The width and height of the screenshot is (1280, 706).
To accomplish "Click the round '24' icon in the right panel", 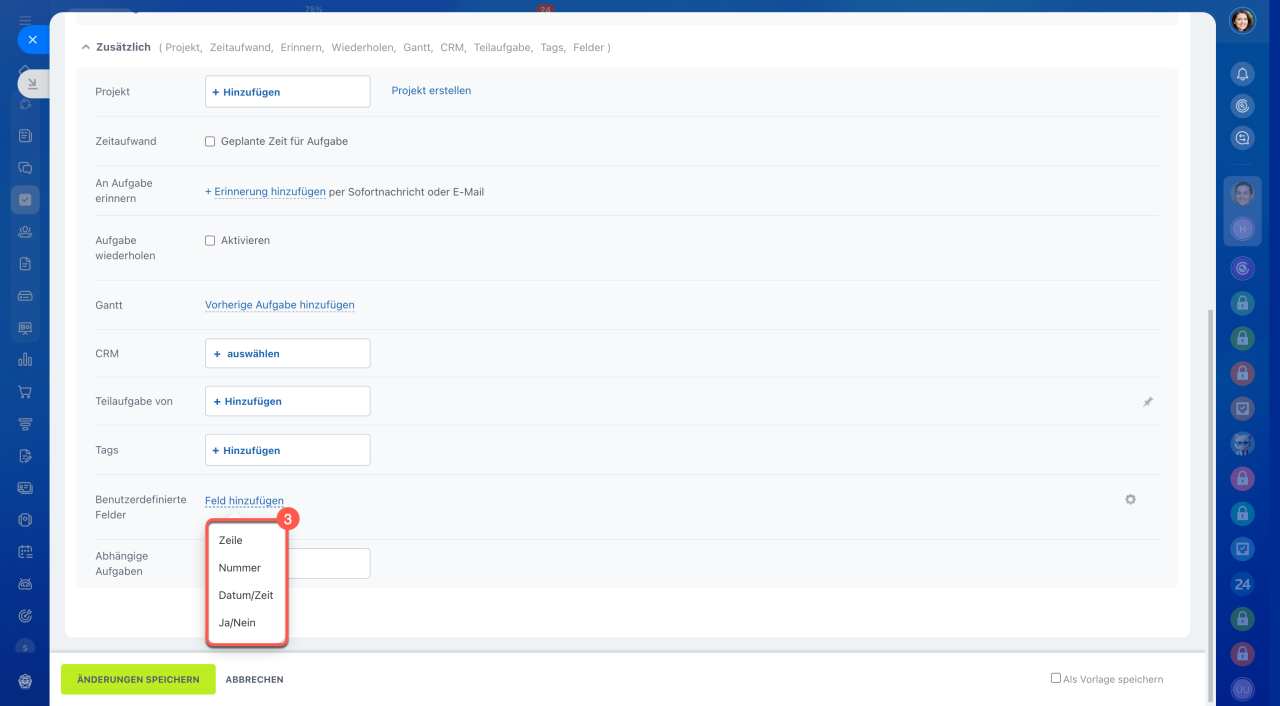I will [x=1242, y=584].
